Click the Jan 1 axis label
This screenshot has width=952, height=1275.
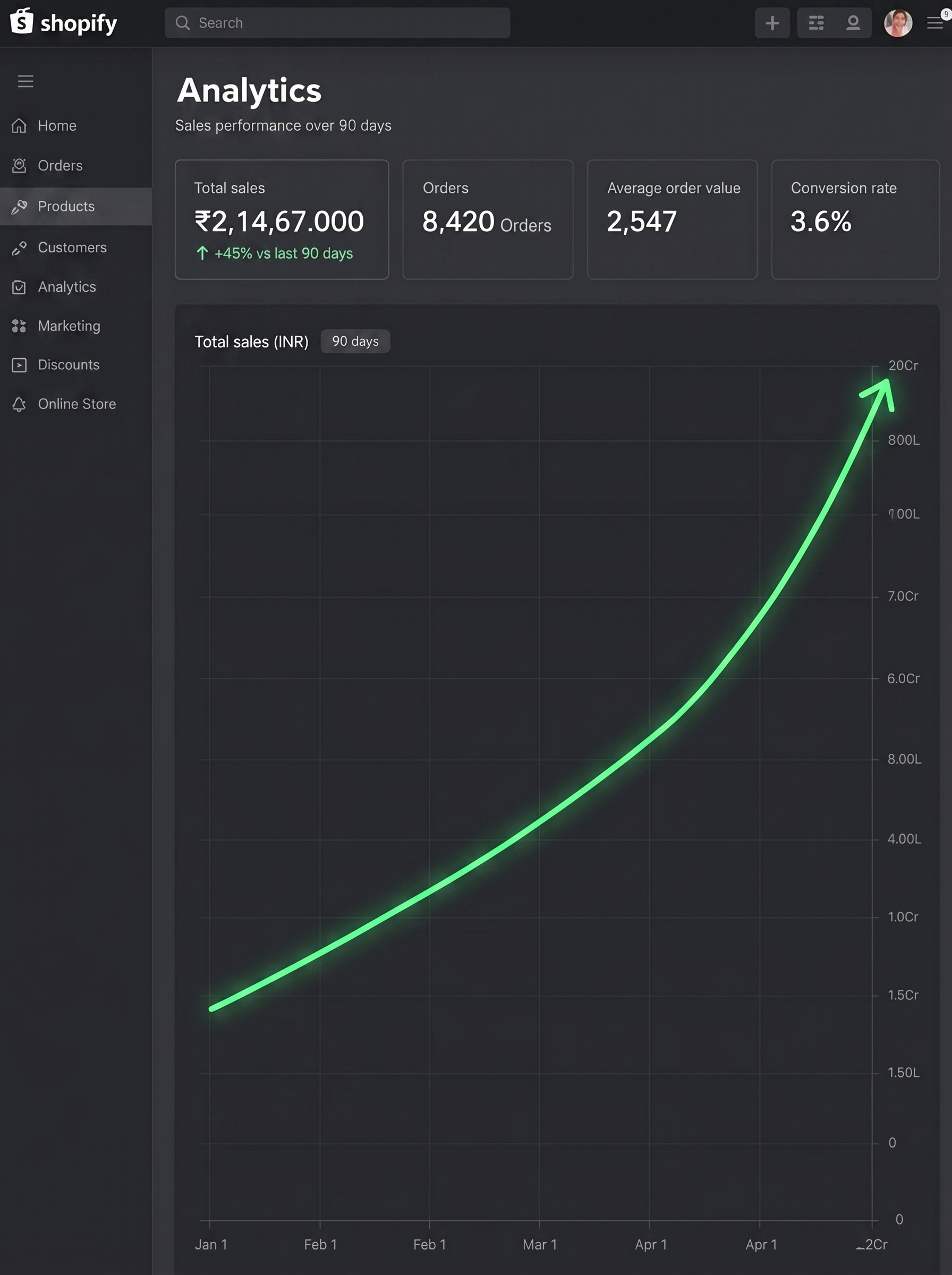tap(211, 1245)
